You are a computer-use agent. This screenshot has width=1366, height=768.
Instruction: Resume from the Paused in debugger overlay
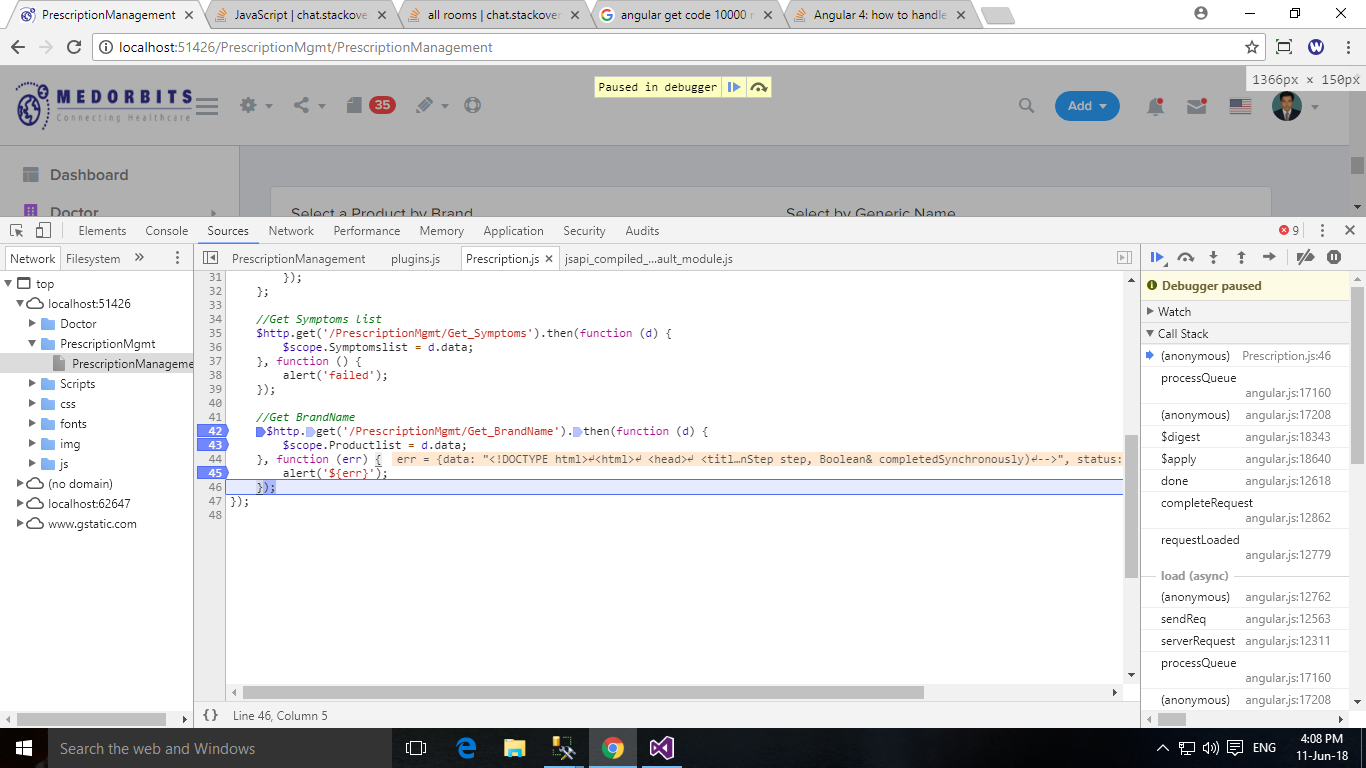click(734, 87)
